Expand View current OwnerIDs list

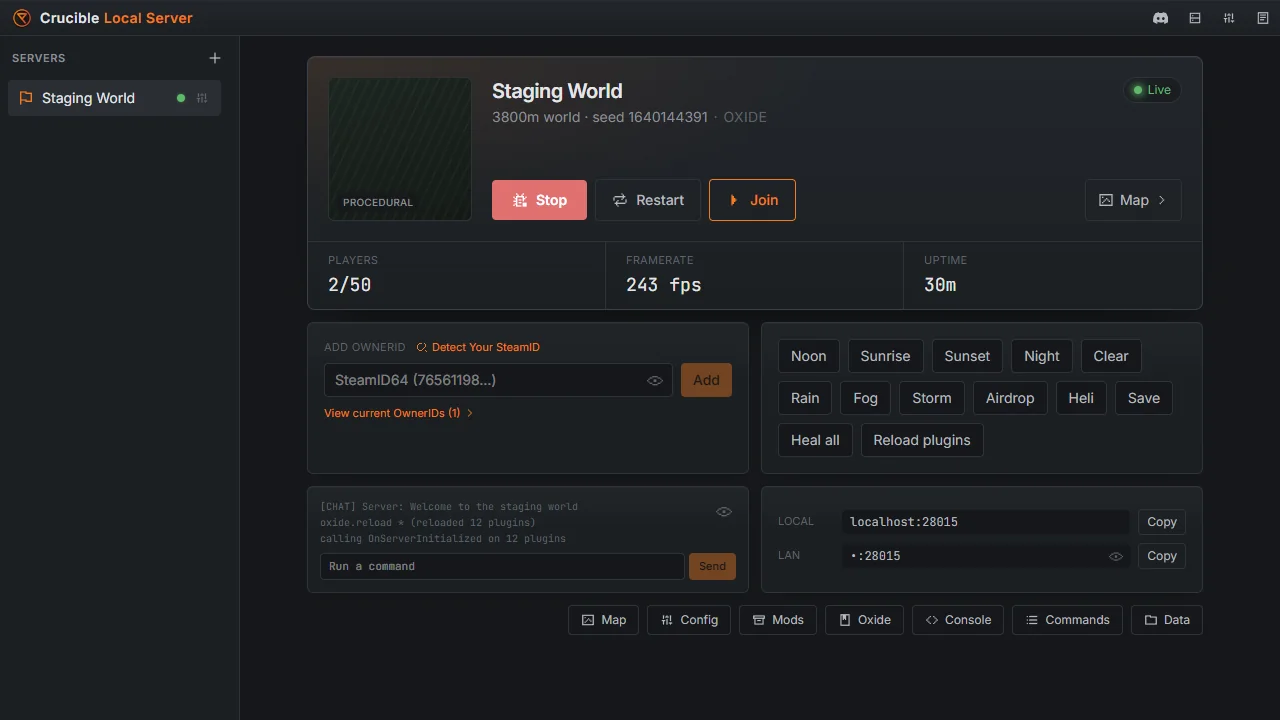tap(399, 413)
